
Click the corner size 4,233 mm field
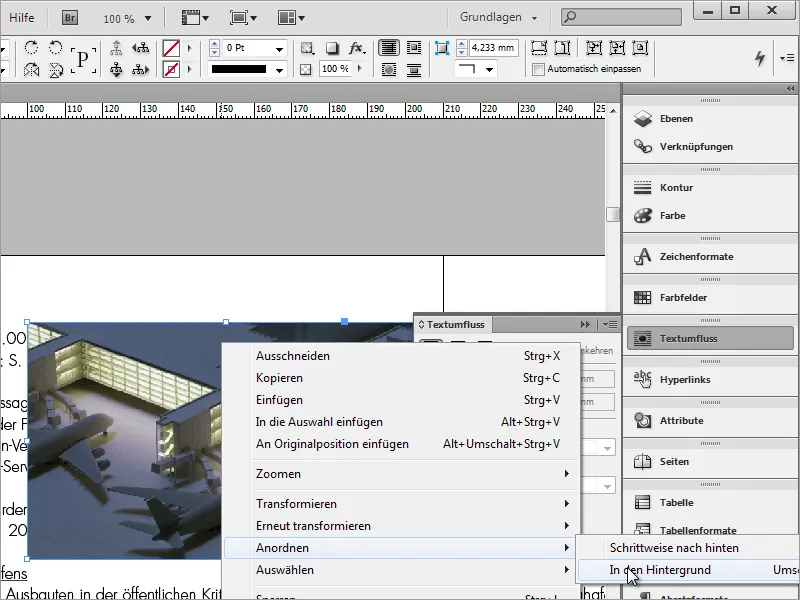click(493, 48)
